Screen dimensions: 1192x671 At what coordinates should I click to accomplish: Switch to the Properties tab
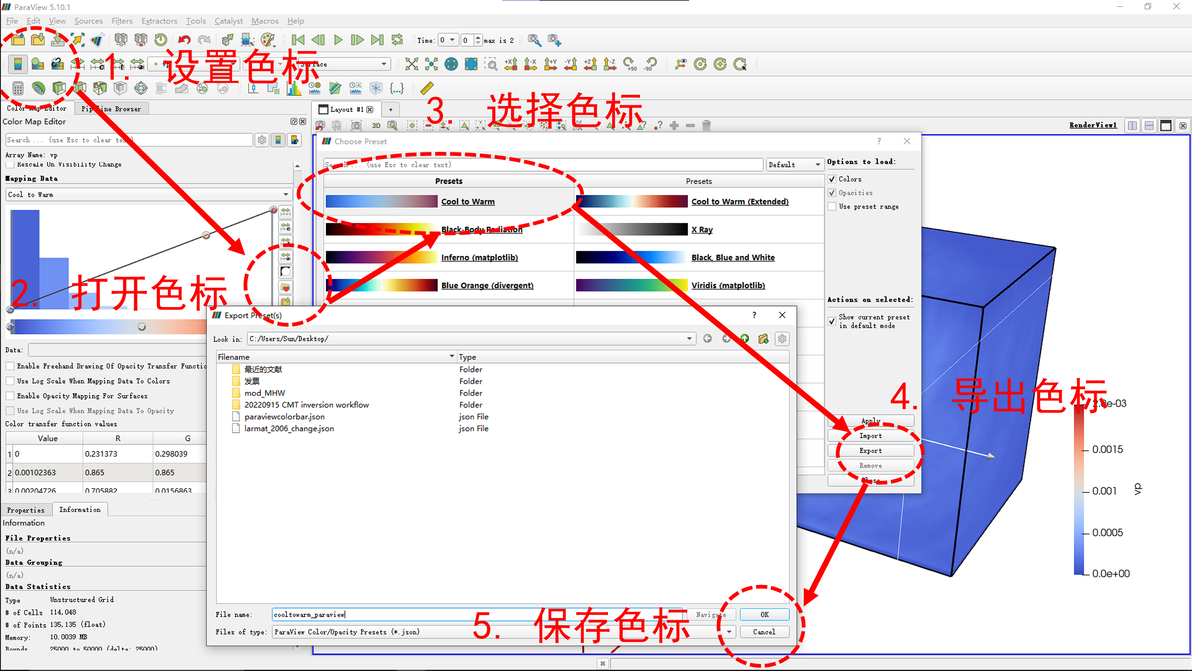point(26,510)
